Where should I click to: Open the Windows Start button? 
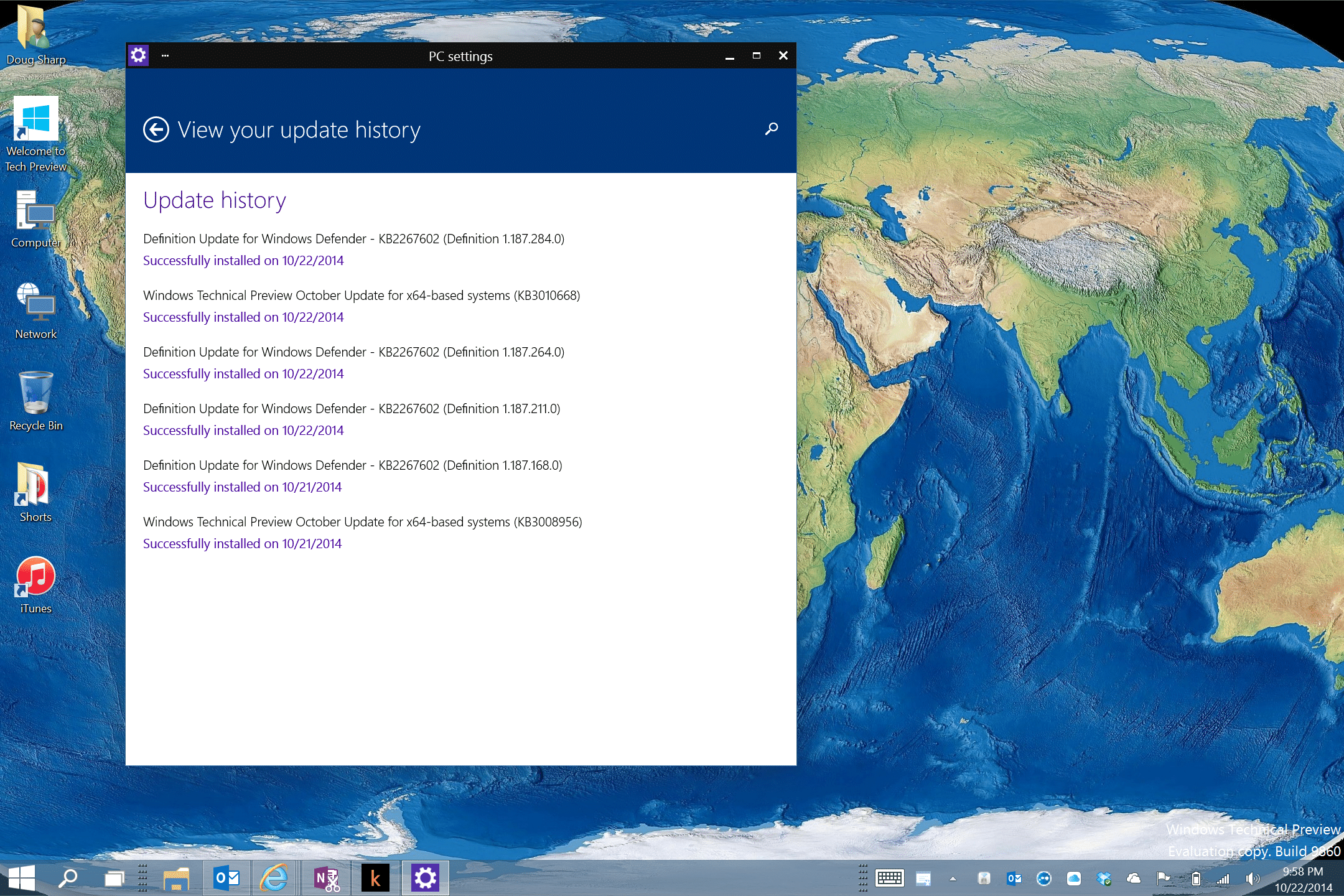22,878
